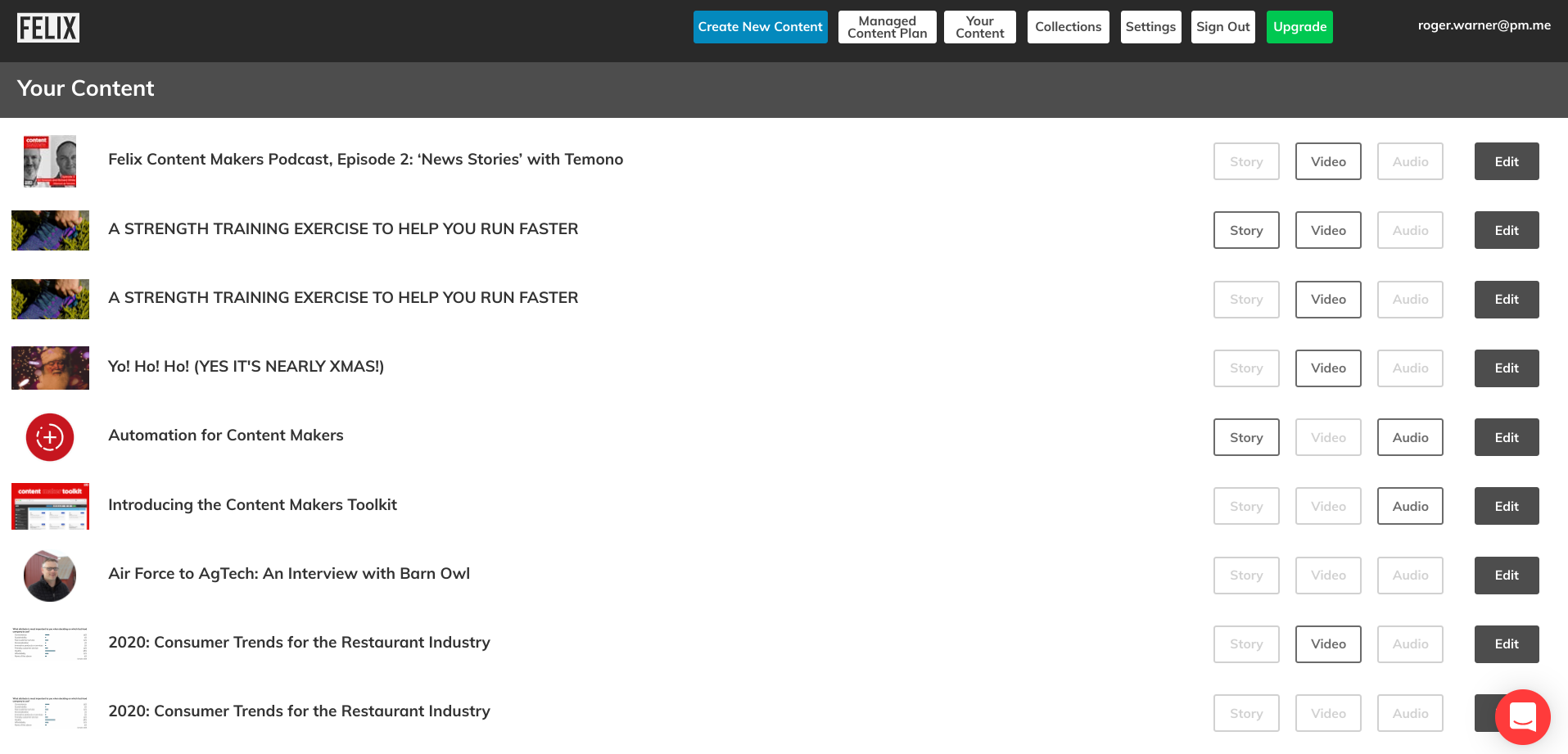Click the FELIX logo
This screenshot has height=754, width=1568.
click(x=48, y=28)
